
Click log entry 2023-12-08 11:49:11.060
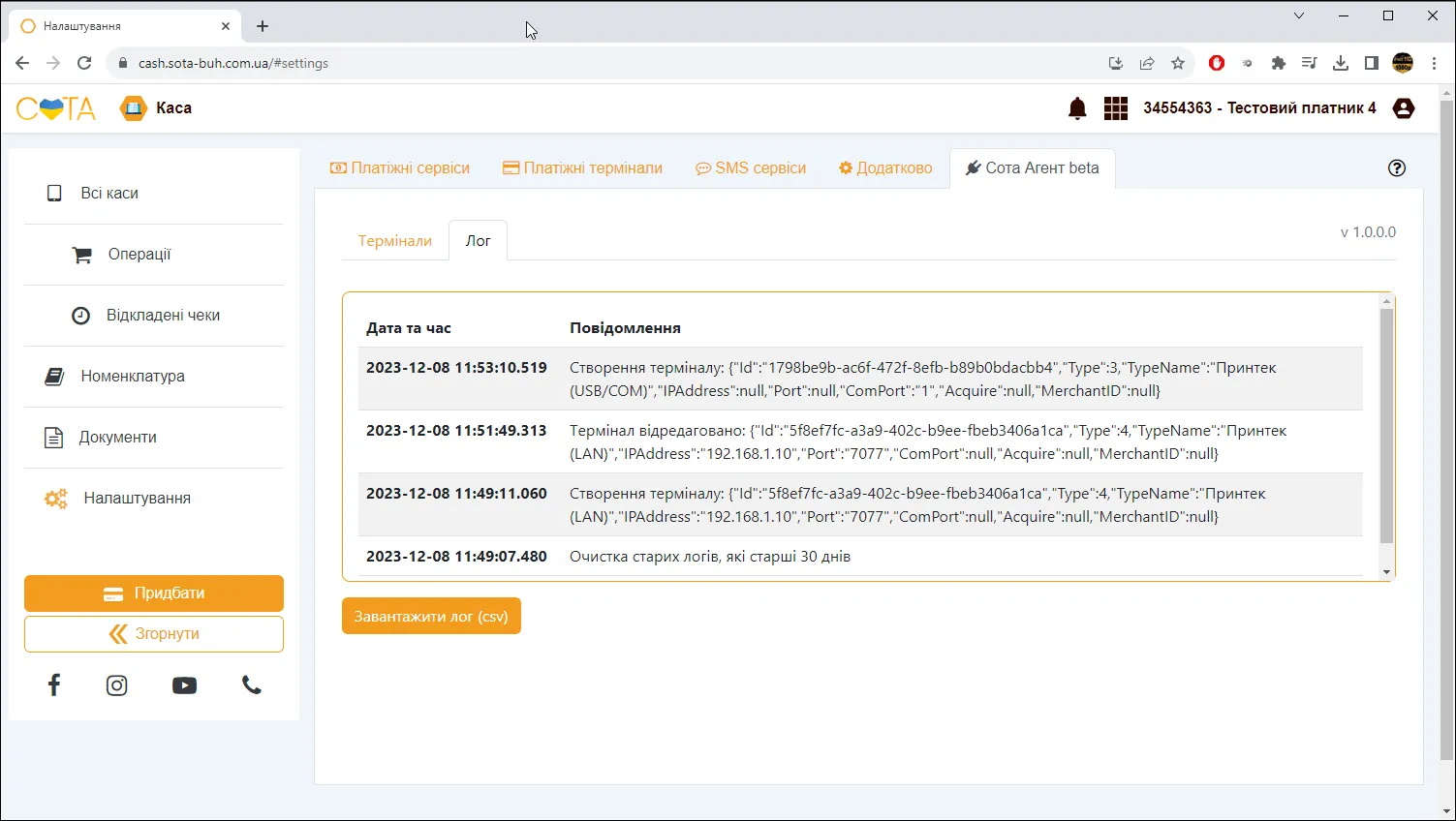click(x=860, y=504)
